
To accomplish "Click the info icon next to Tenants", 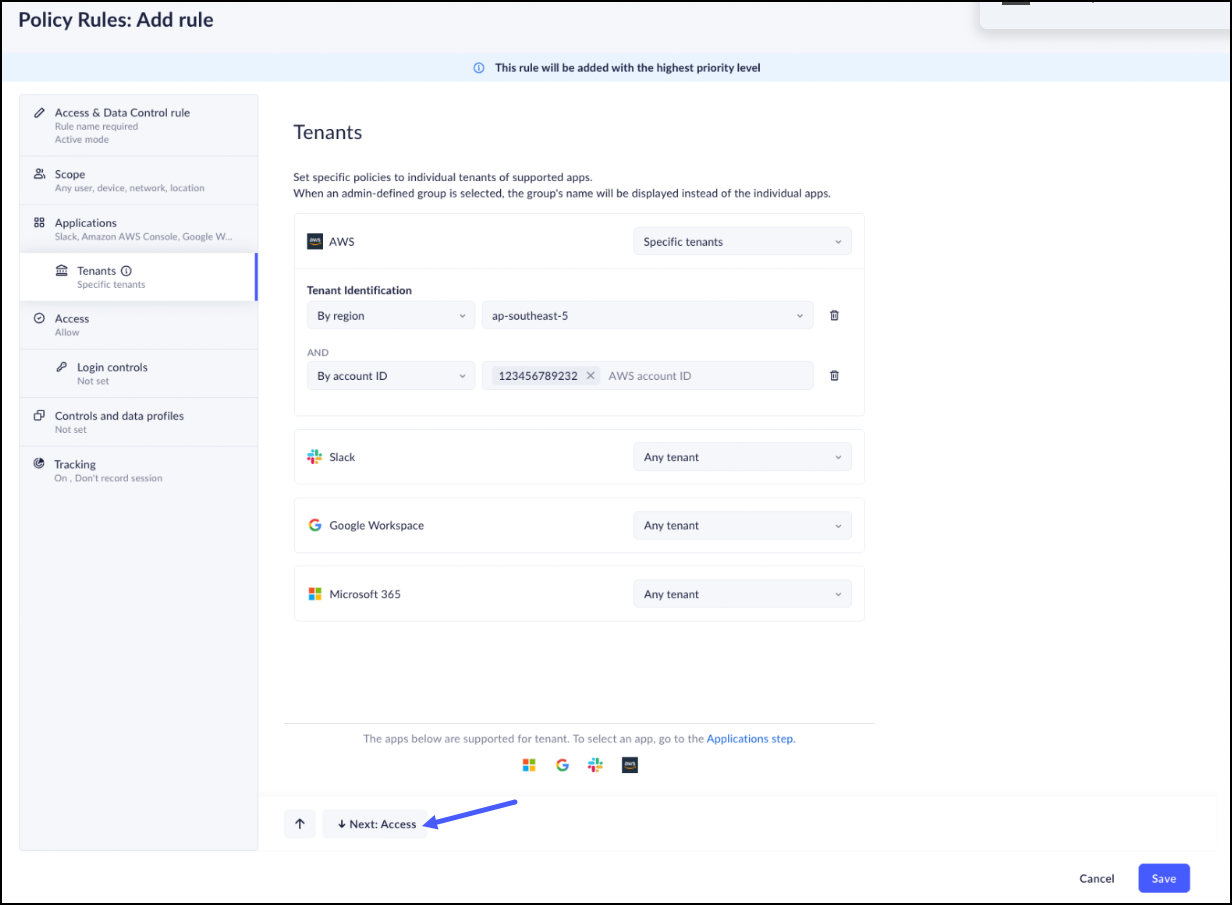I will pos(127,271).
